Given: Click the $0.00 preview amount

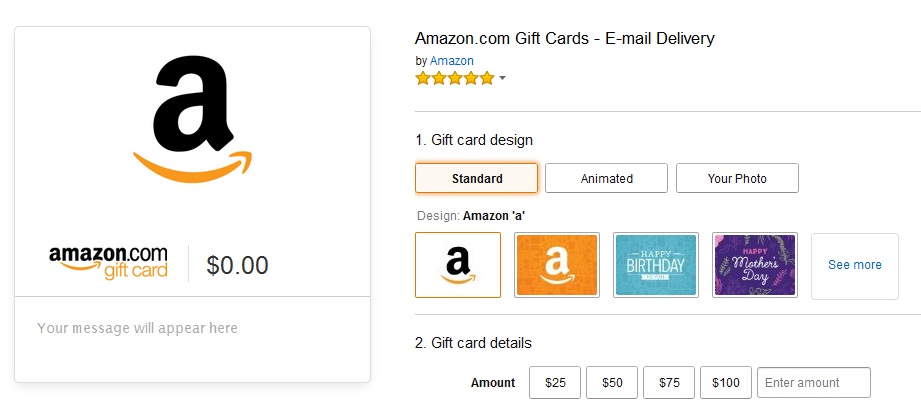Looking at the screenshot, I should [x=238, y=265].
